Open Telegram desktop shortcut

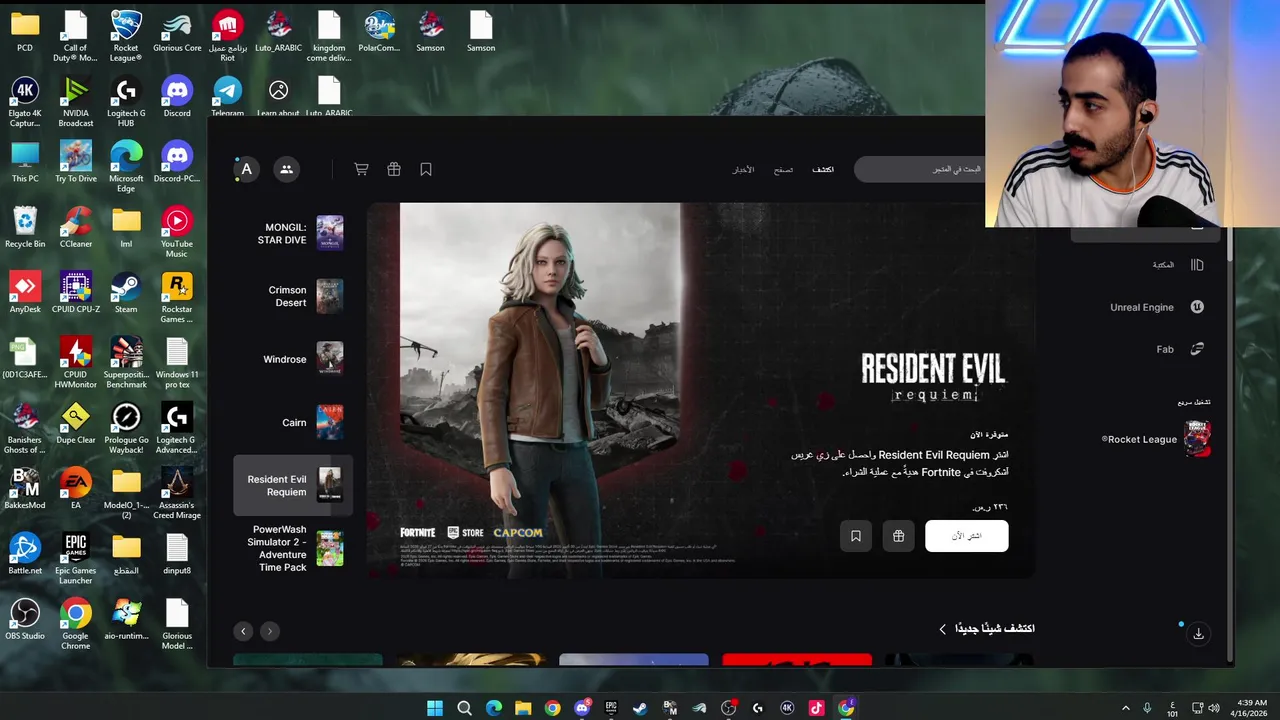227,97
